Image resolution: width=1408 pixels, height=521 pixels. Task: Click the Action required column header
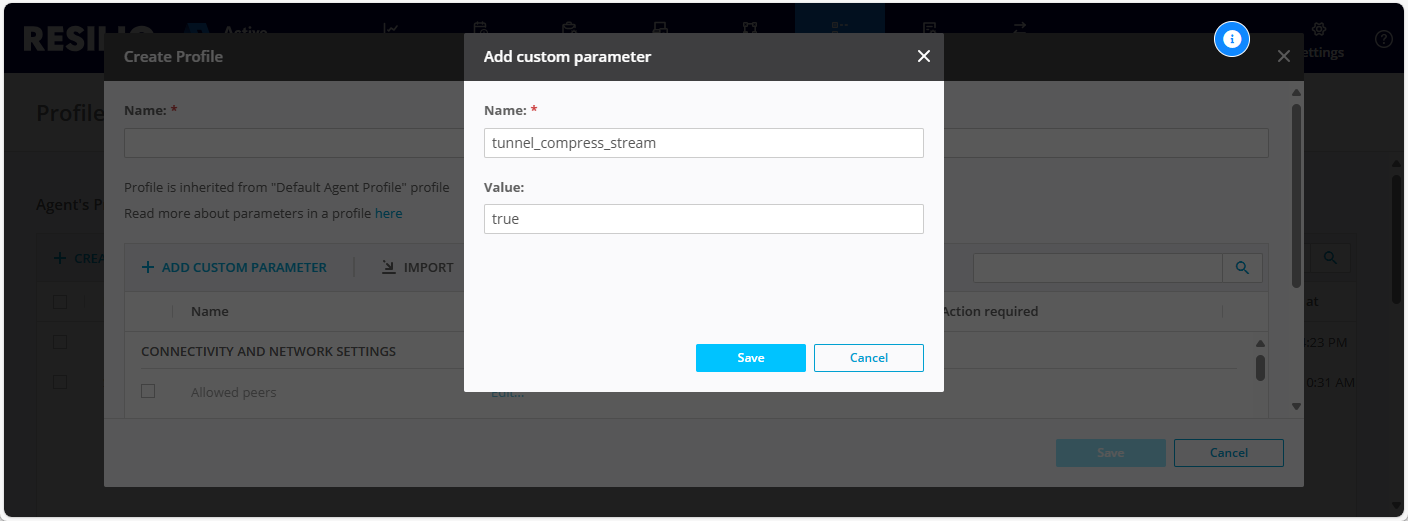pyautogui.click(x=989, y=311)
